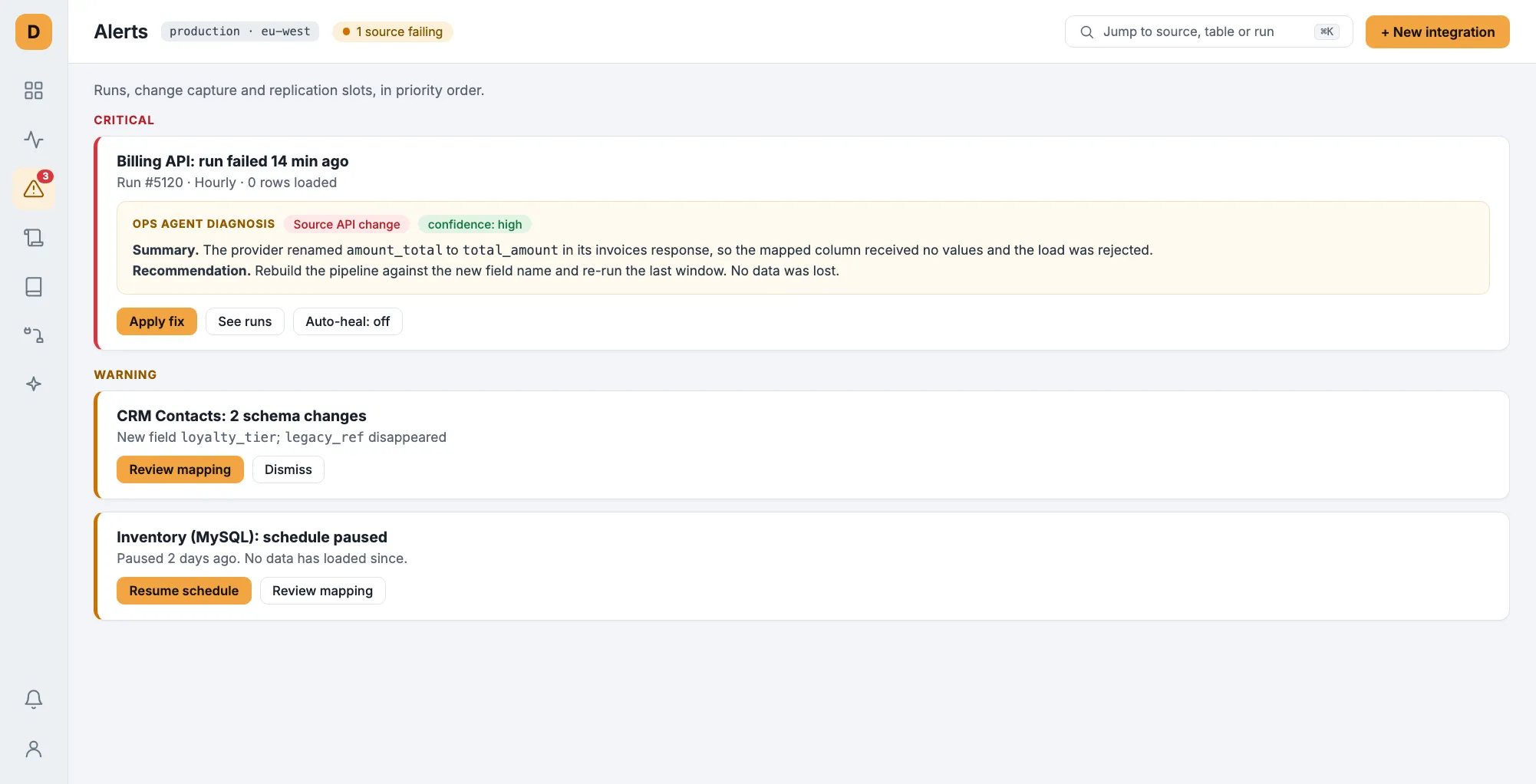Open the scroll logs icon in sidebar
Image resolution: width=1536 pixels, height=784 pixels.
pos(34,238)
